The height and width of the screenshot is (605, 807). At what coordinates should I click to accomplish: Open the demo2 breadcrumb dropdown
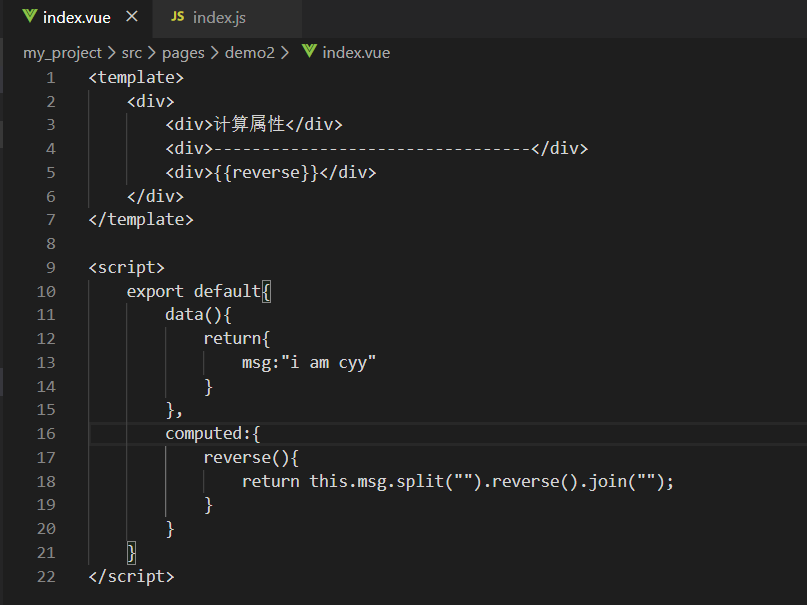coord(249,53)
